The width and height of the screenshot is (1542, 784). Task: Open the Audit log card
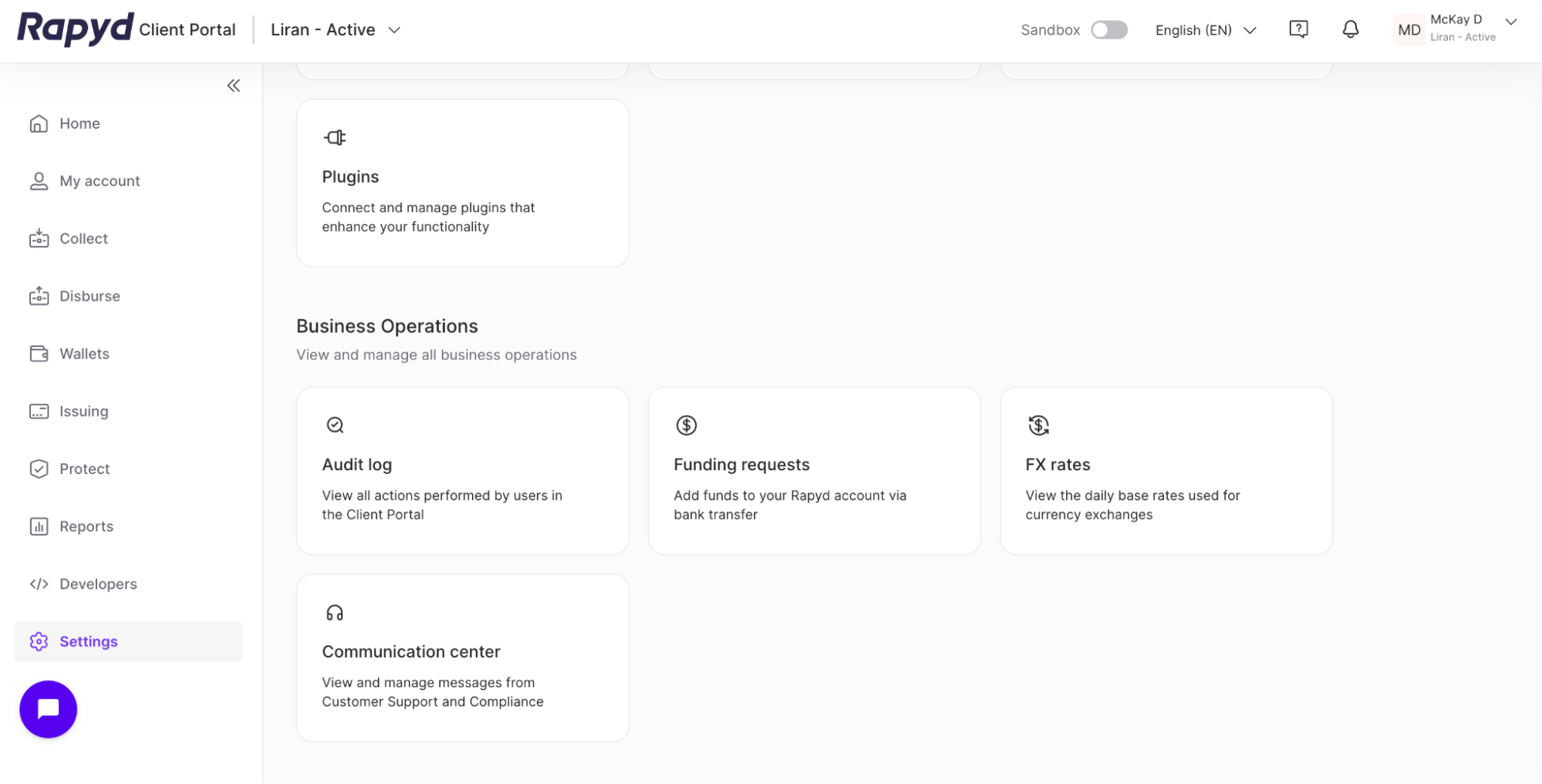coord(462,470)
